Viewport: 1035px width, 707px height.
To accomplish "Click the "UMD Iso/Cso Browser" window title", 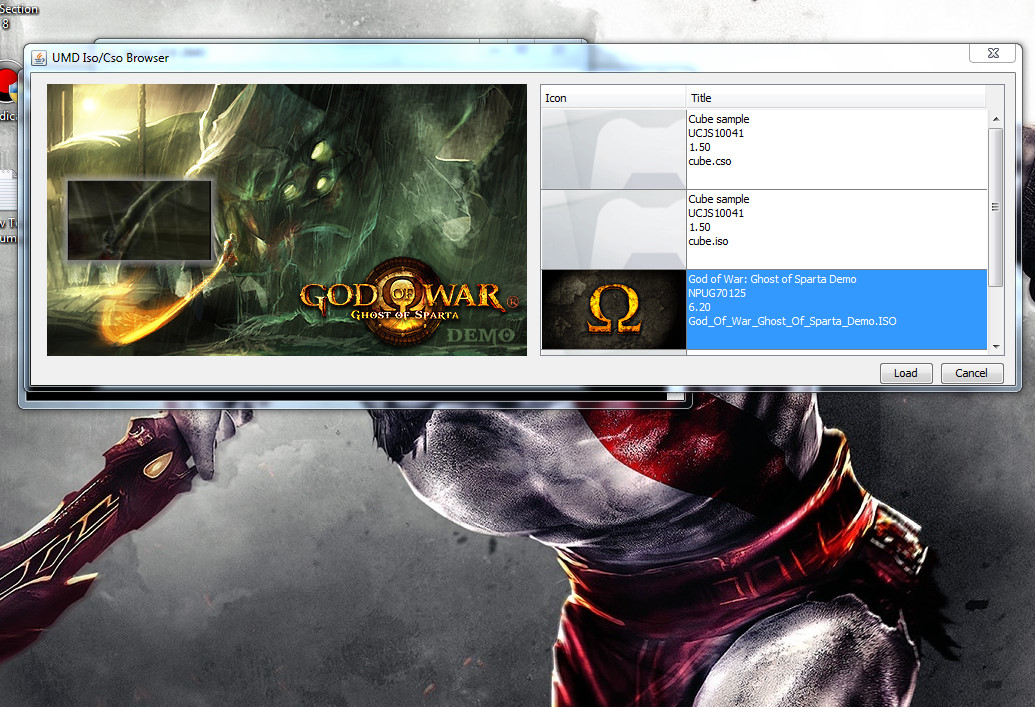I will pyautogui.click(x=110, y=58).
